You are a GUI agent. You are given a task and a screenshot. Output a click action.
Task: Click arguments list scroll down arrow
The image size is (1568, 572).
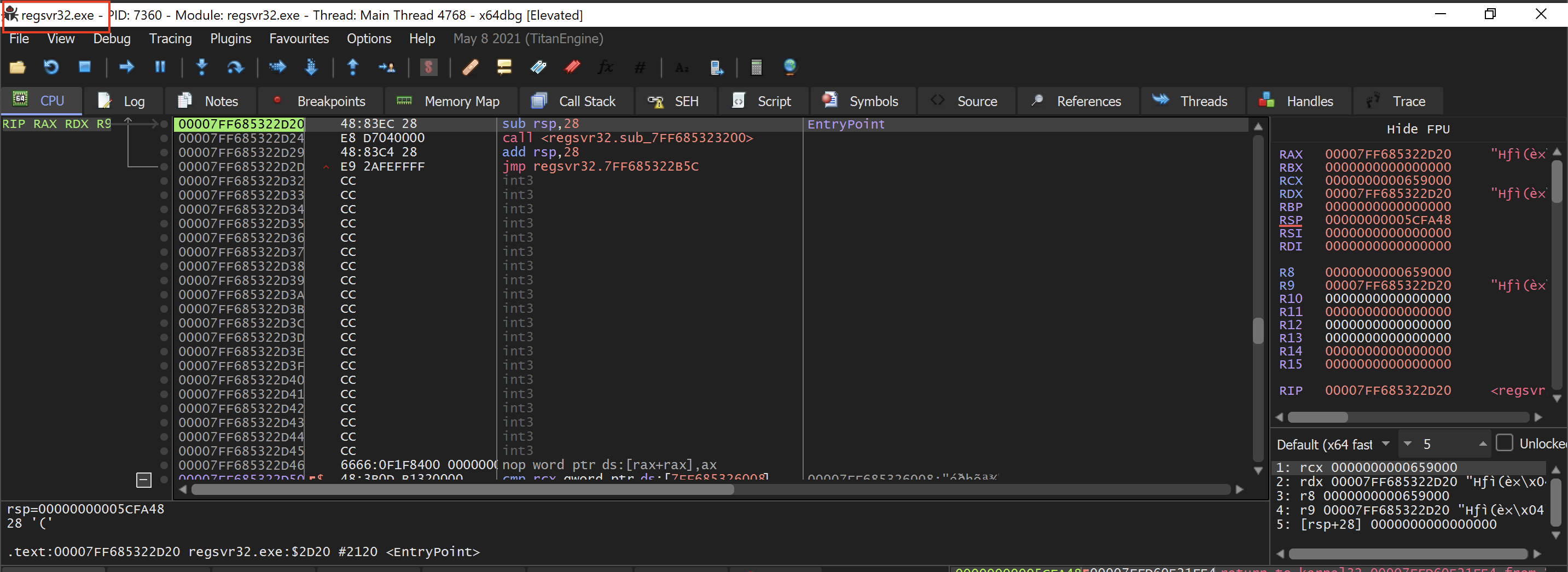(x=1557, y=535)
